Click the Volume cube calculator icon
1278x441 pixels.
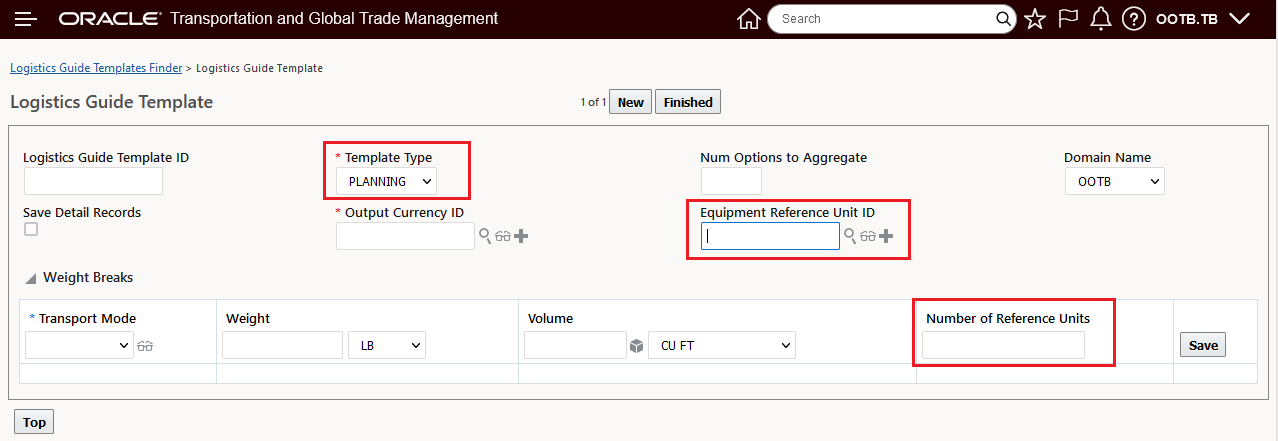636,346
